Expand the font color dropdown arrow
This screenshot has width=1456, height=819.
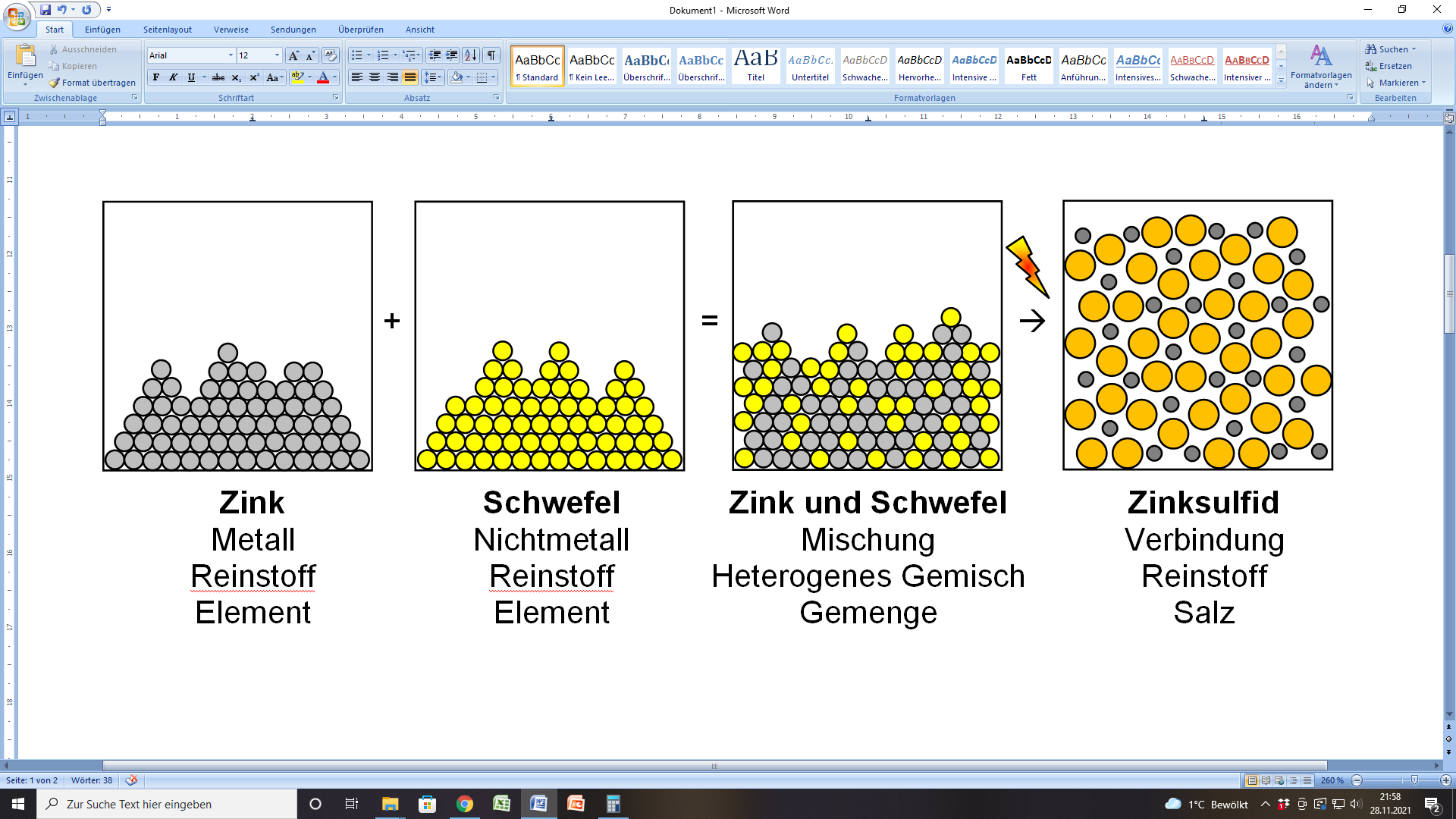coord(334,77)
